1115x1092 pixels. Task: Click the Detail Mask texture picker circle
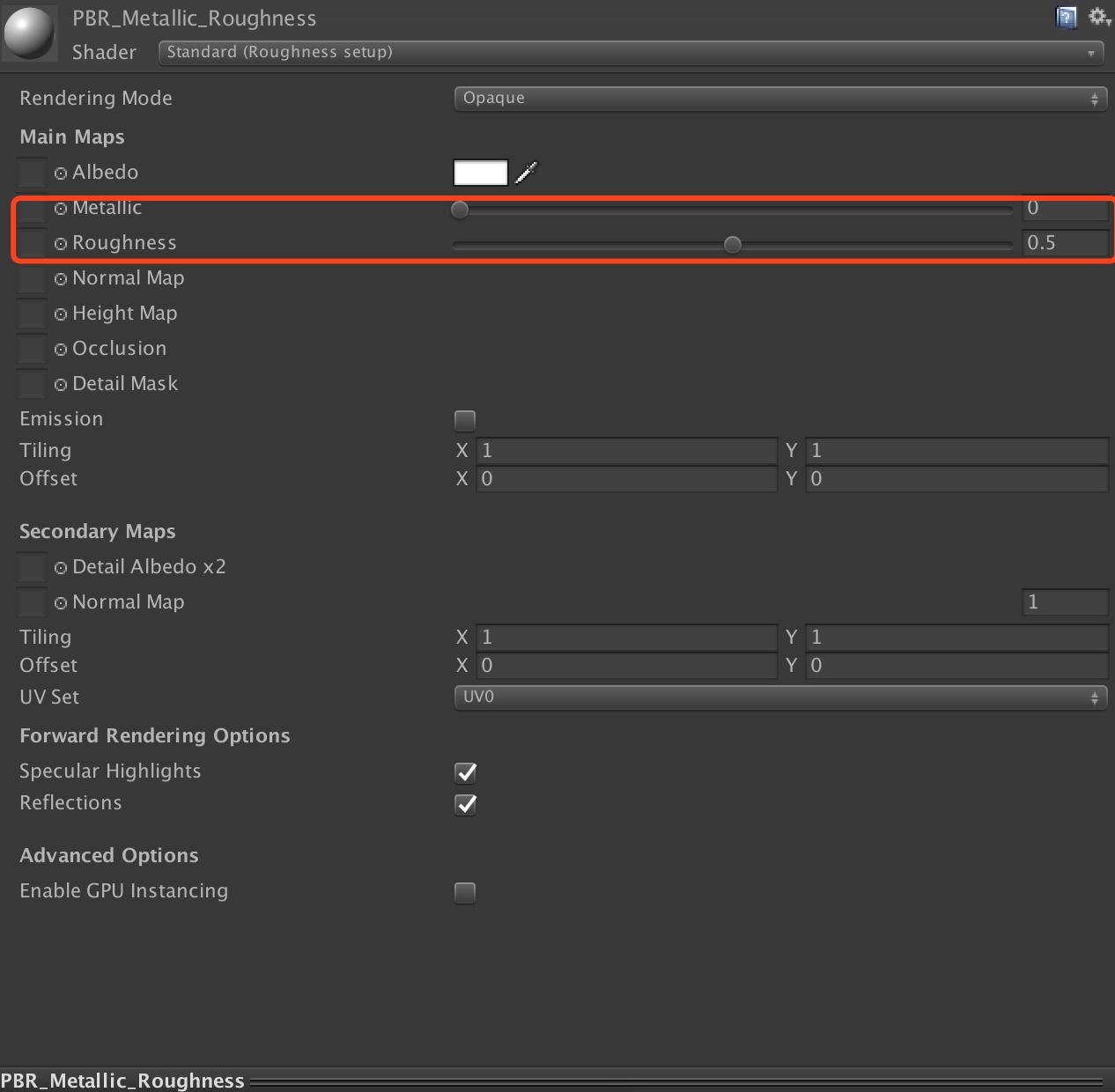[x=61, y=385]
